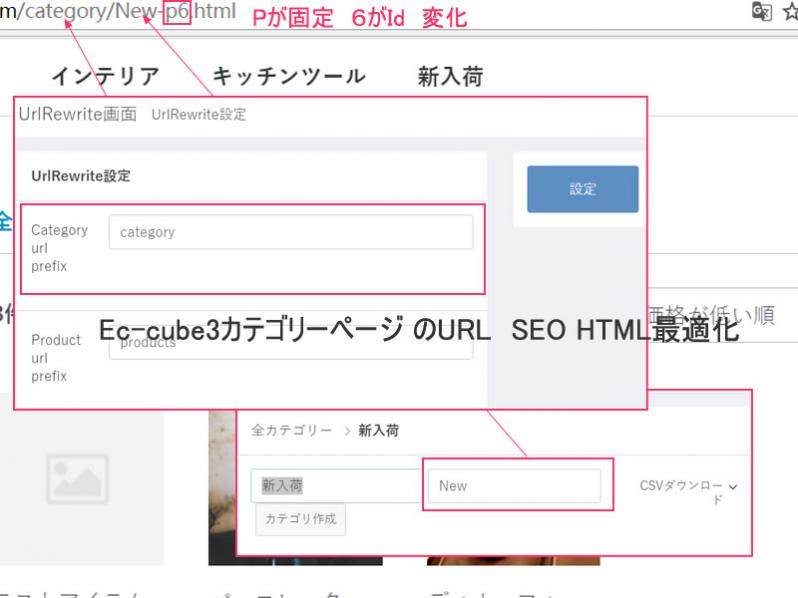Viewport: 798px width, 598px height.
Task: Open the 新入荷 category menu
Action: pos(450,76)
